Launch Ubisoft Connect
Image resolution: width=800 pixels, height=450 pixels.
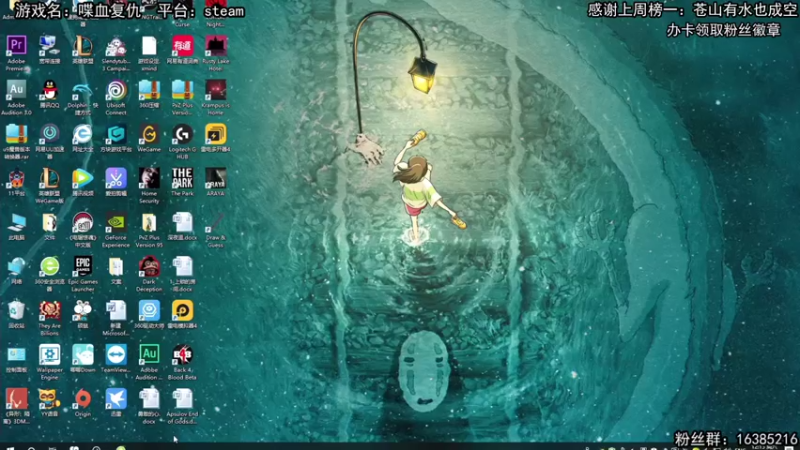(x=116, y=90)
